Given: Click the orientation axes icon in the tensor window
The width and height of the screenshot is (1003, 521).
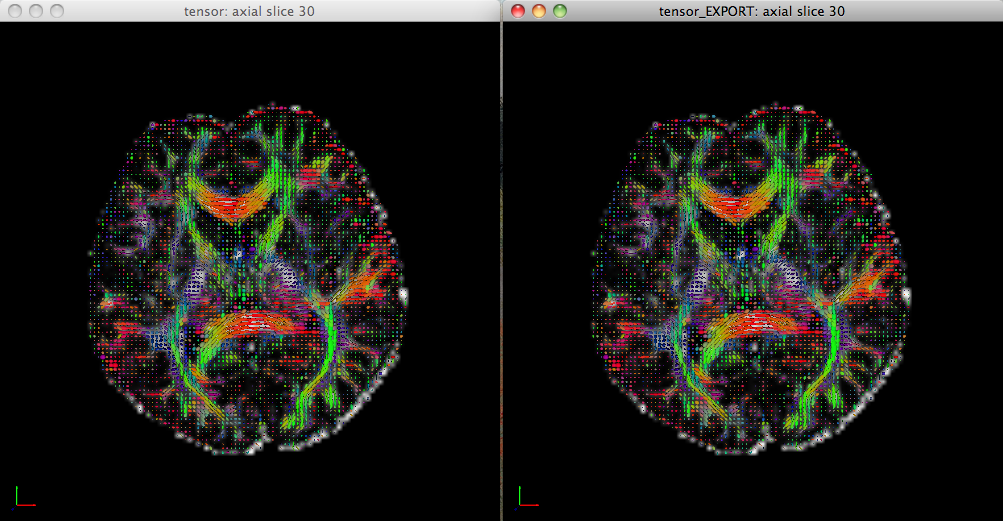Looking at the screenshot, I should 24,495.
